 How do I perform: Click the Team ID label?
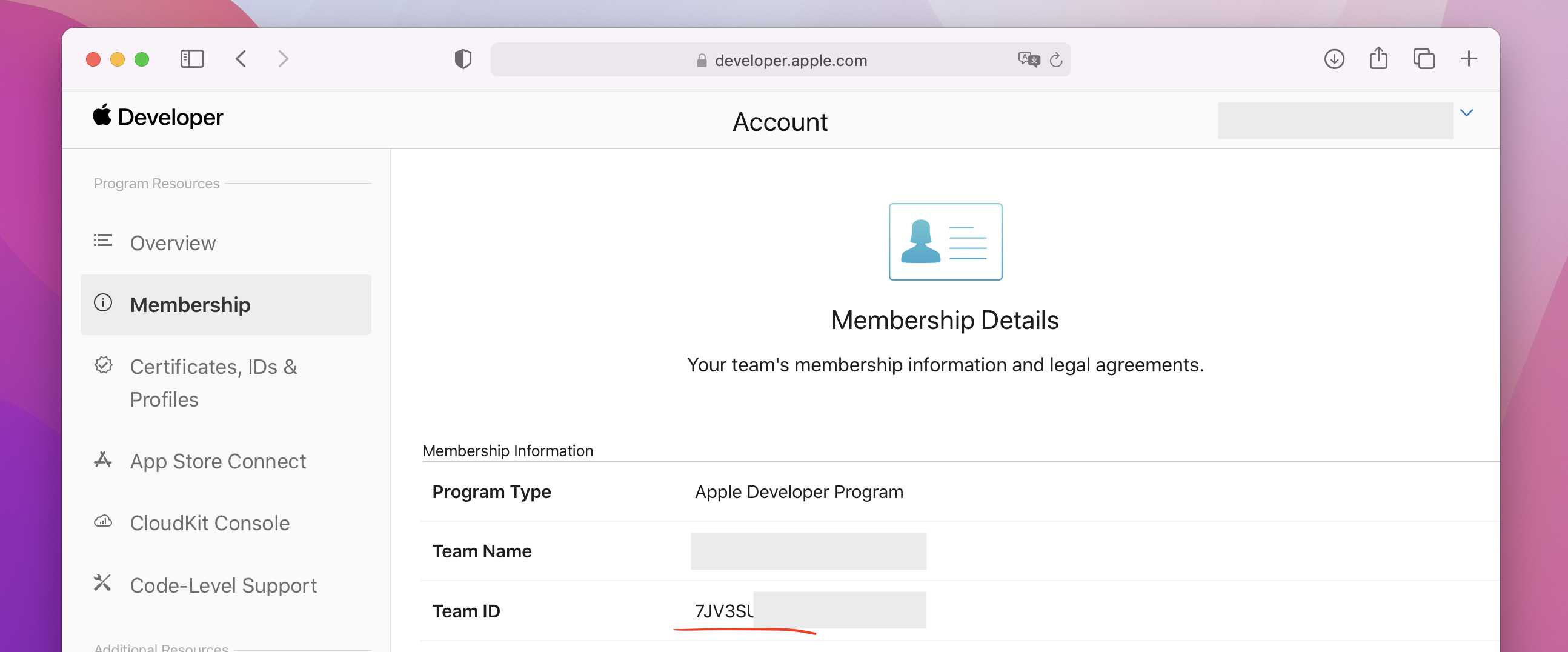467,611
